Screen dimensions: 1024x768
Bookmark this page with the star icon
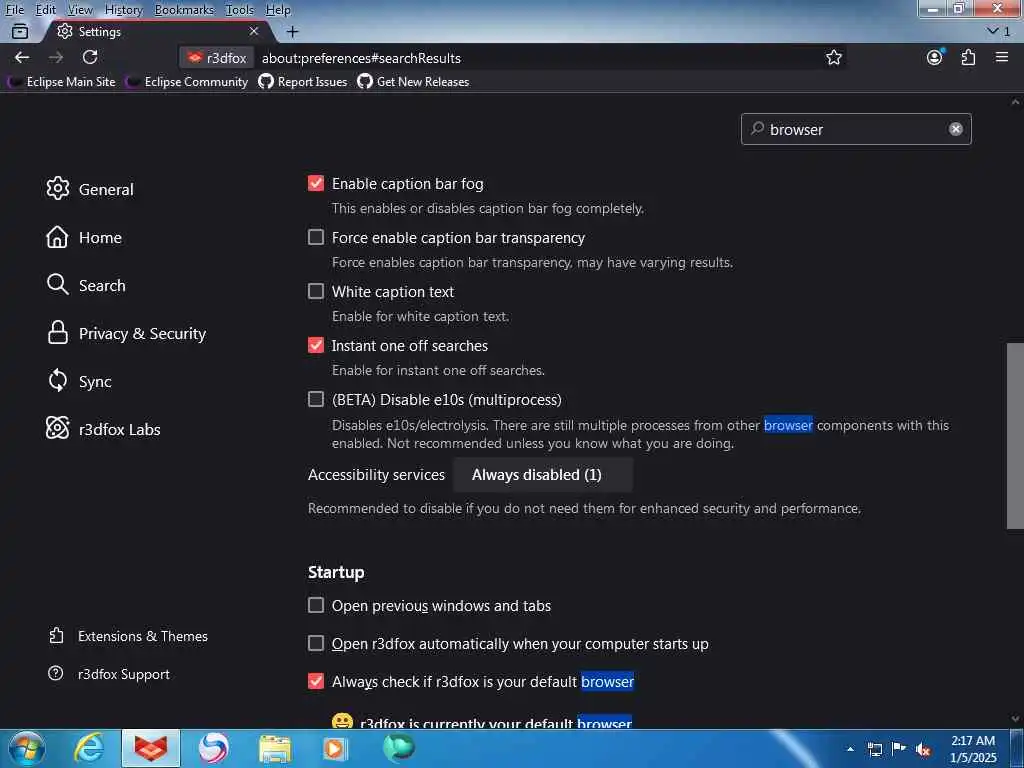pyautogui.click(x=834, y=57)
